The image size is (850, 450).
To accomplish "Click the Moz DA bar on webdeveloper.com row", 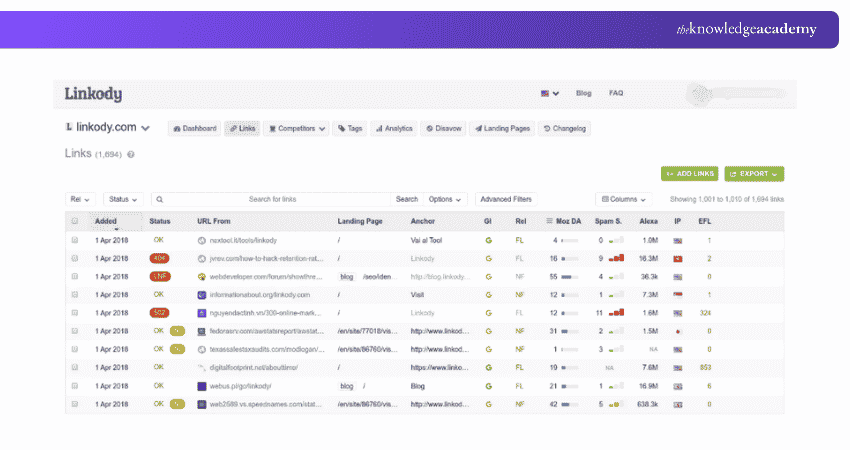I will (569, 277).
